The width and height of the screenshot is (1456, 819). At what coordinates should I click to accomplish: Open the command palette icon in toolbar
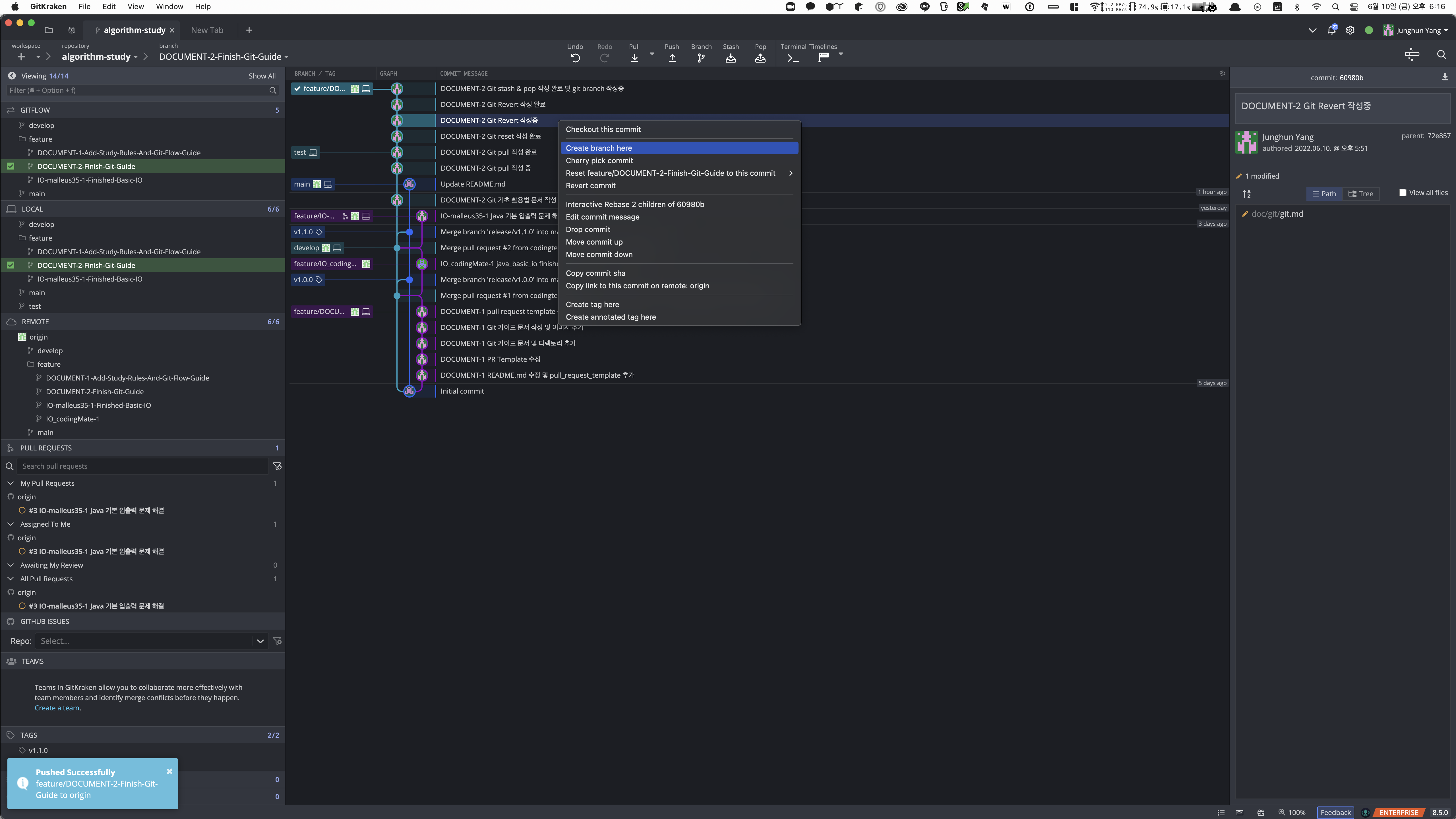pos(1411,55)
